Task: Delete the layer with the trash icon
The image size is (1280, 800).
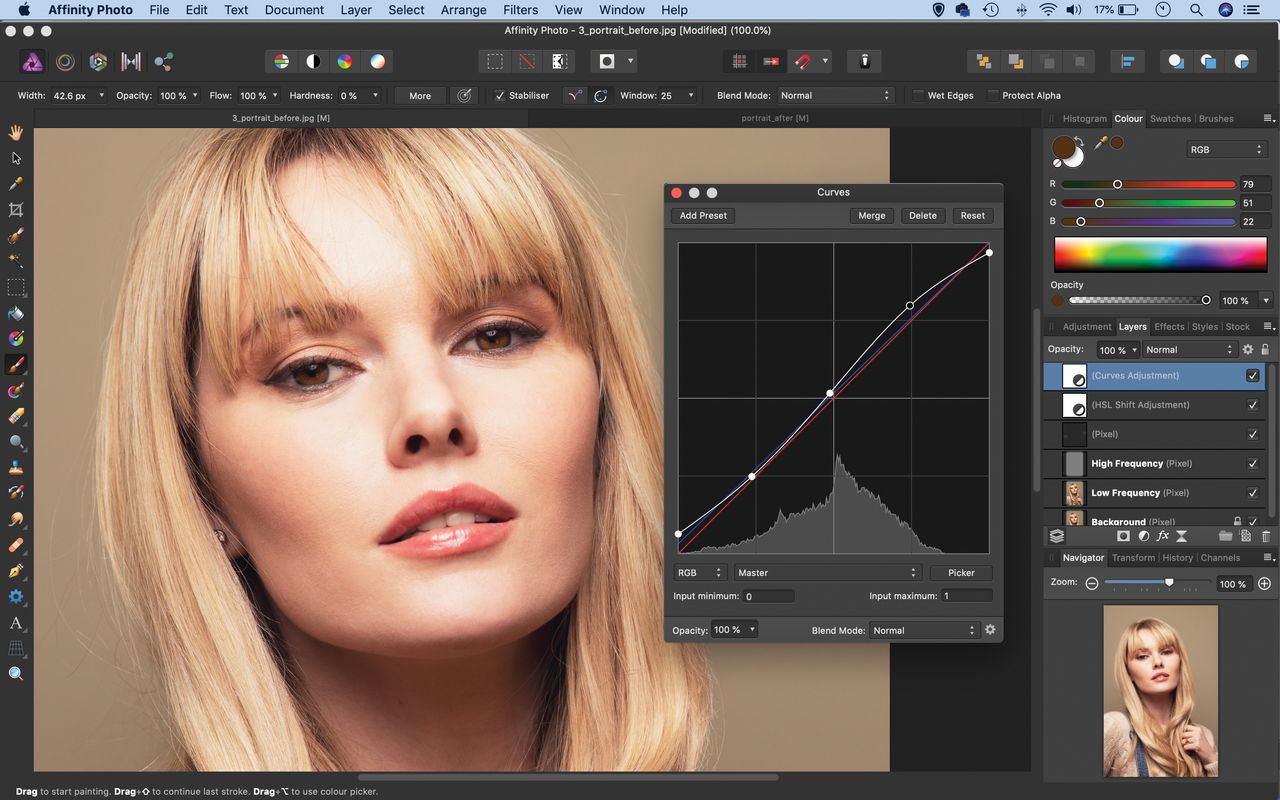Action: point(1265,537)
